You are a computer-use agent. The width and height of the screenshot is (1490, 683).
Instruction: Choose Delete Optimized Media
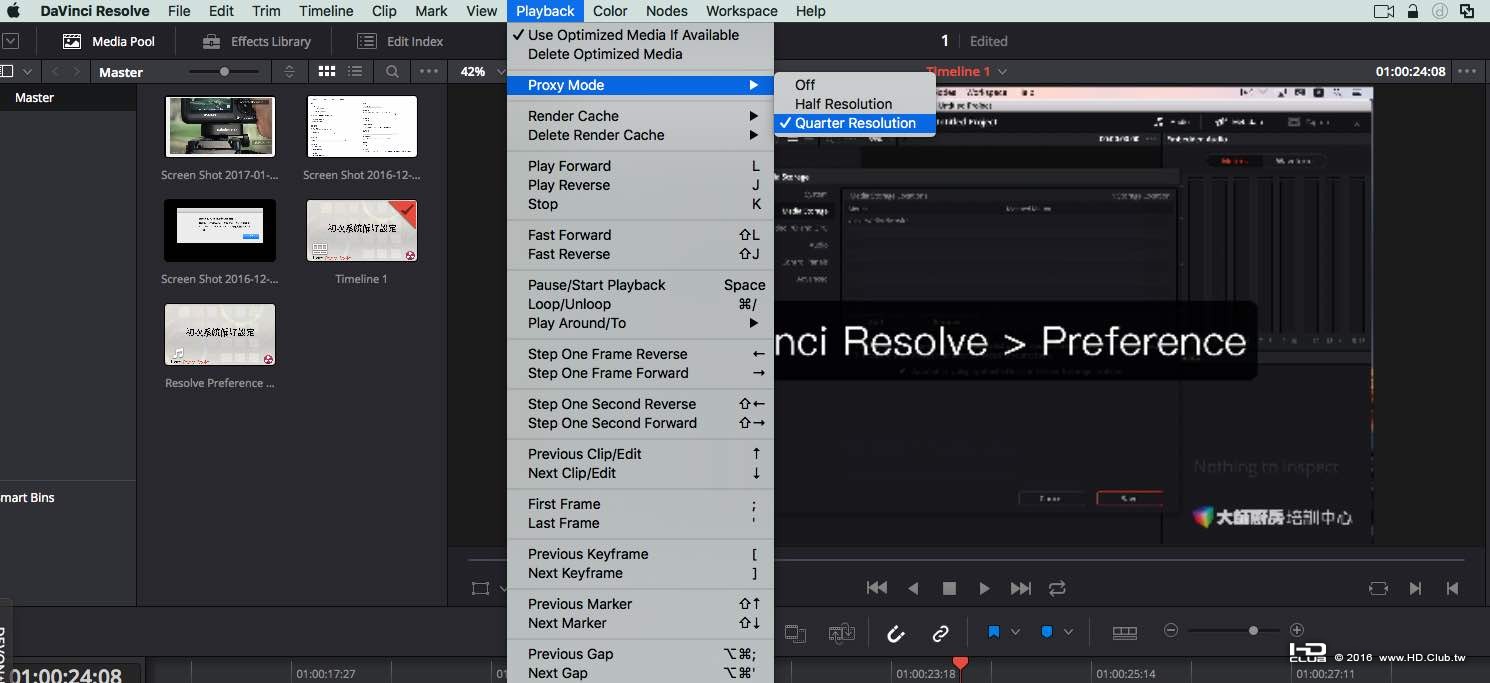coord(640,54)
